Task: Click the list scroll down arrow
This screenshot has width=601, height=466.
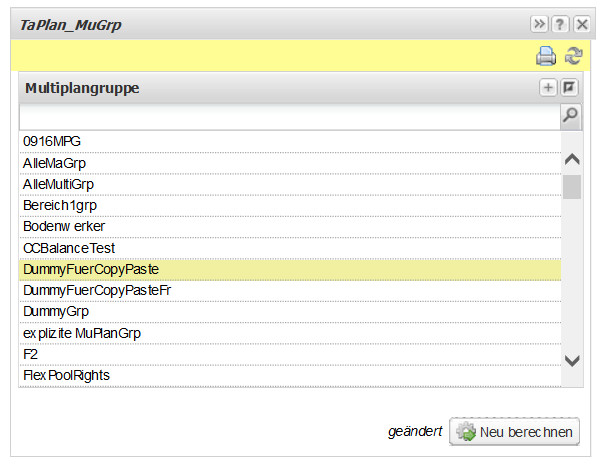Action: pos(572,360)
